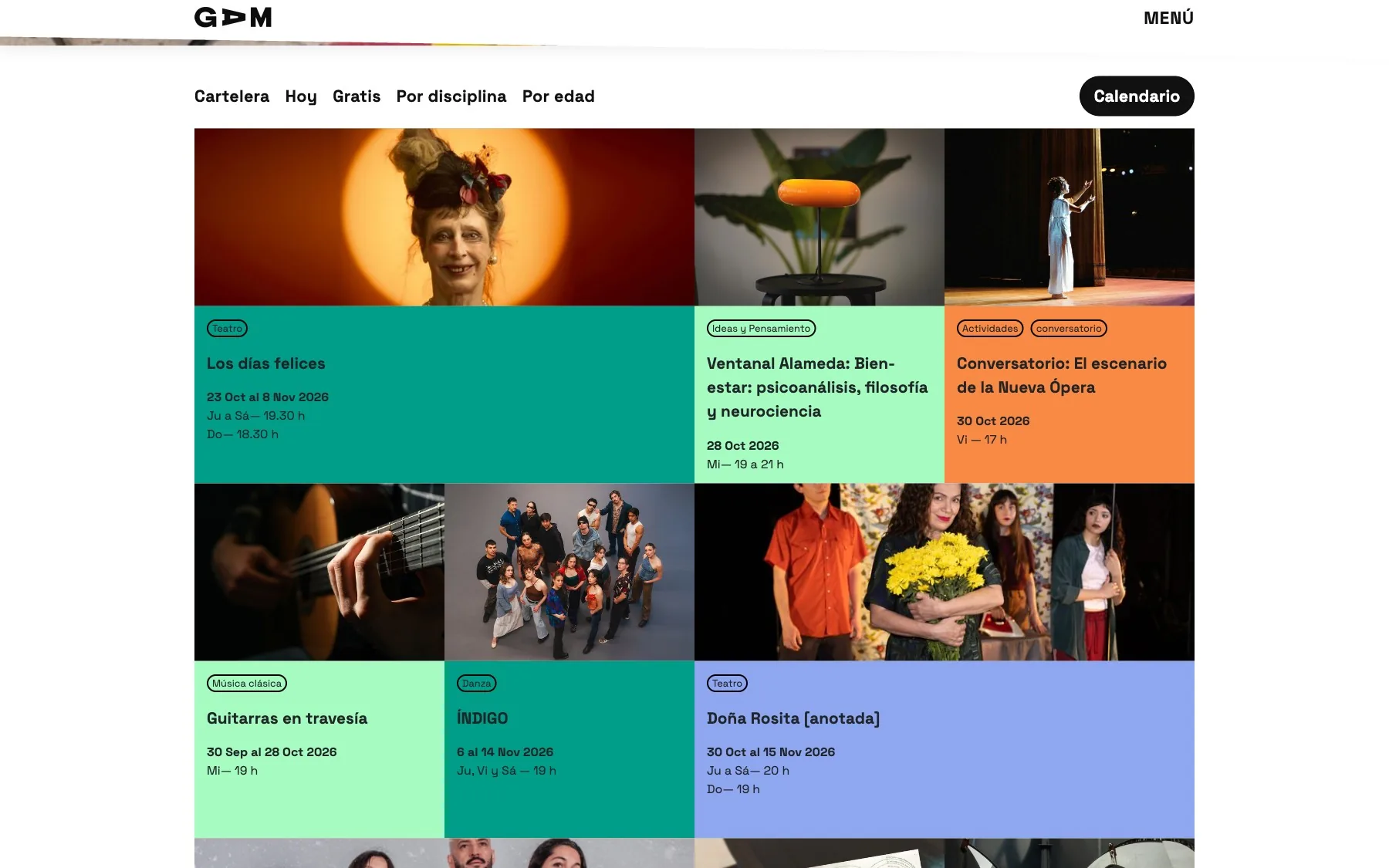Open Ventanal Alameda: Bien-estar event link
Image resolution: width=1389 pixels, height=868 pixels.
click(x=817, y=387)
